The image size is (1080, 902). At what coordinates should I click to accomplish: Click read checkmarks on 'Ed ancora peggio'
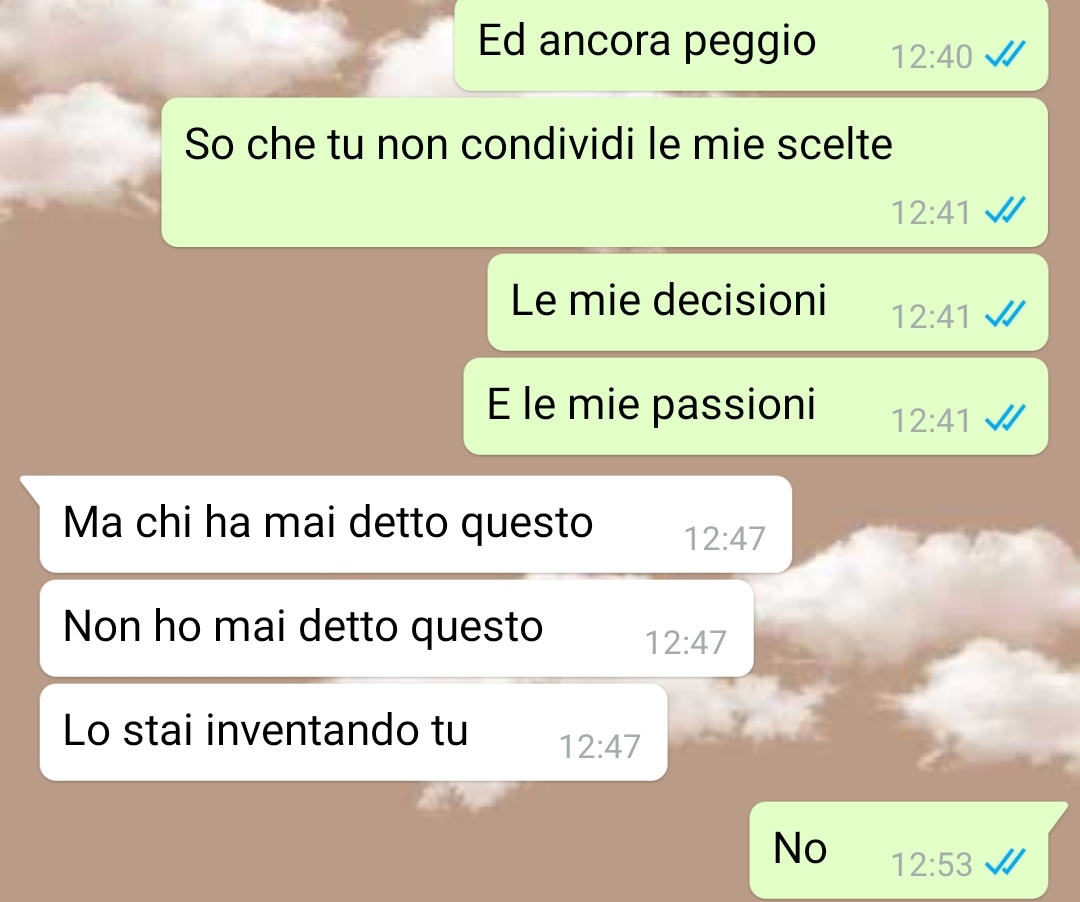pos(1006,54)
